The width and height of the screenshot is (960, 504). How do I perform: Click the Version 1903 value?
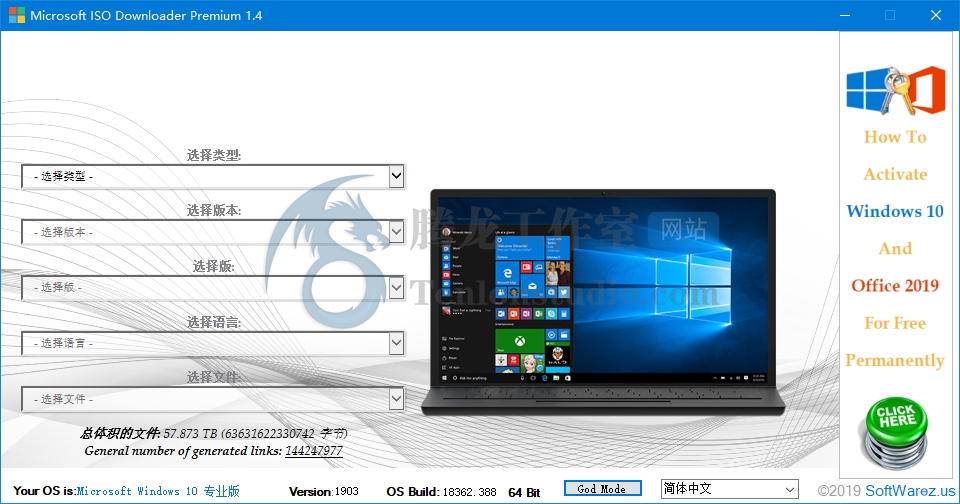click(x=347, y=491)
